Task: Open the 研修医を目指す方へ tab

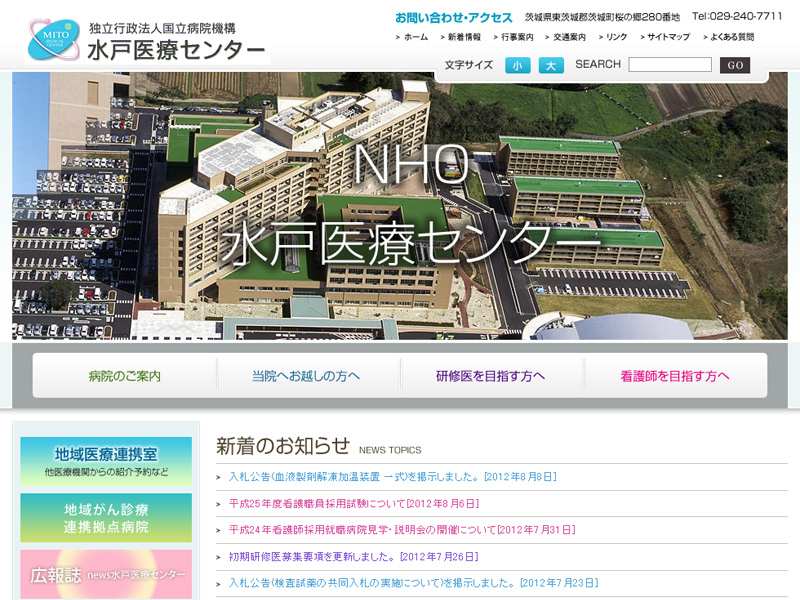Action: pos(491,376)
